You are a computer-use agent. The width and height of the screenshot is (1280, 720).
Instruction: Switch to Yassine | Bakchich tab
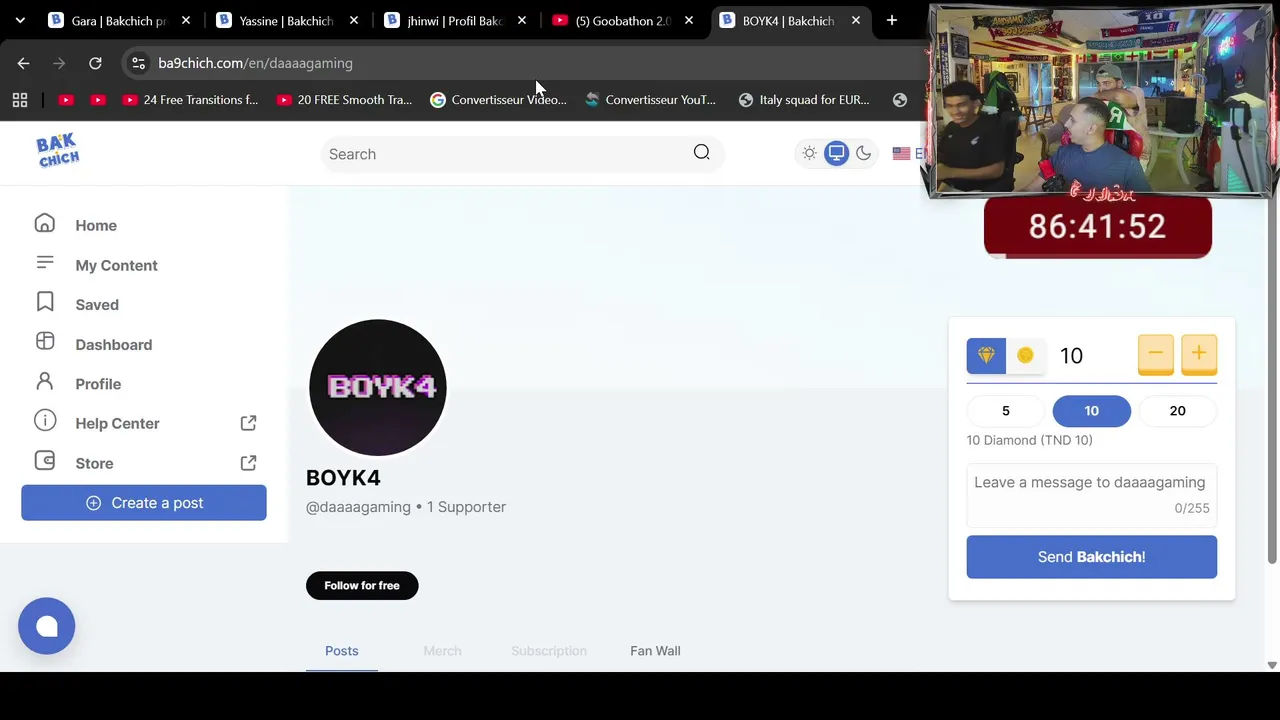tap(286, 20)
